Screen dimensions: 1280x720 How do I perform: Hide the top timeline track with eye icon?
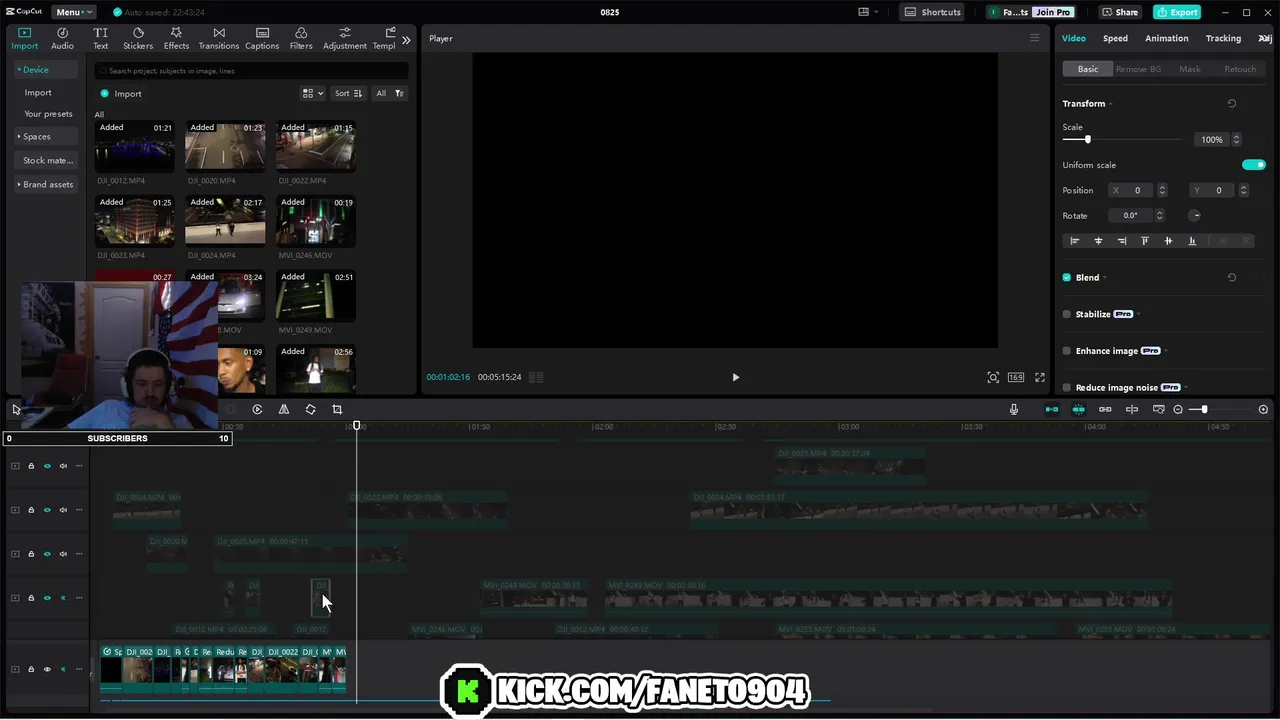pyautogui.click(x=47, y=466)
